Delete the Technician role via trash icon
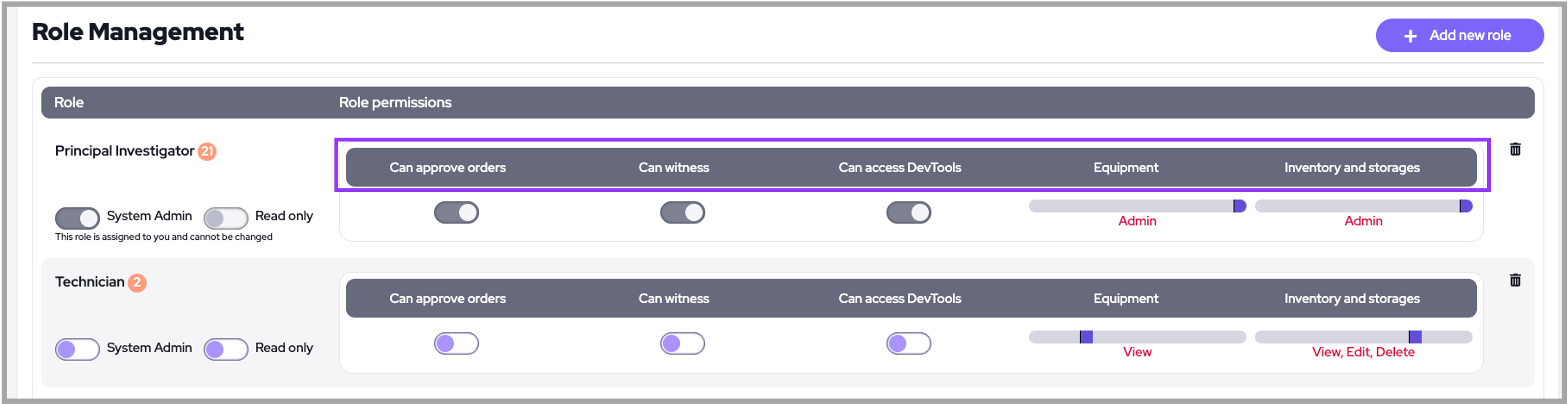Image resolution: width=1568 pixels, height=404 pixels. (x=1515, y=280)
